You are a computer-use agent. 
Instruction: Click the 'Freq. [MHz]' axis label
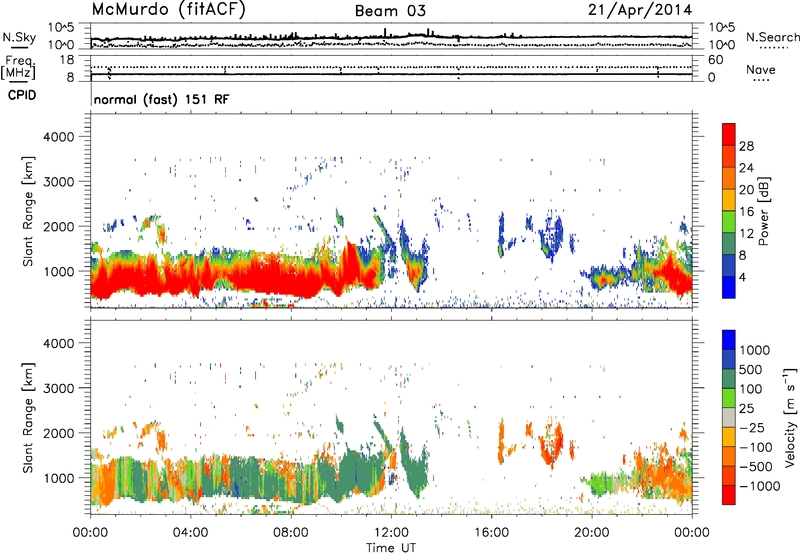(x=19, y=68)
